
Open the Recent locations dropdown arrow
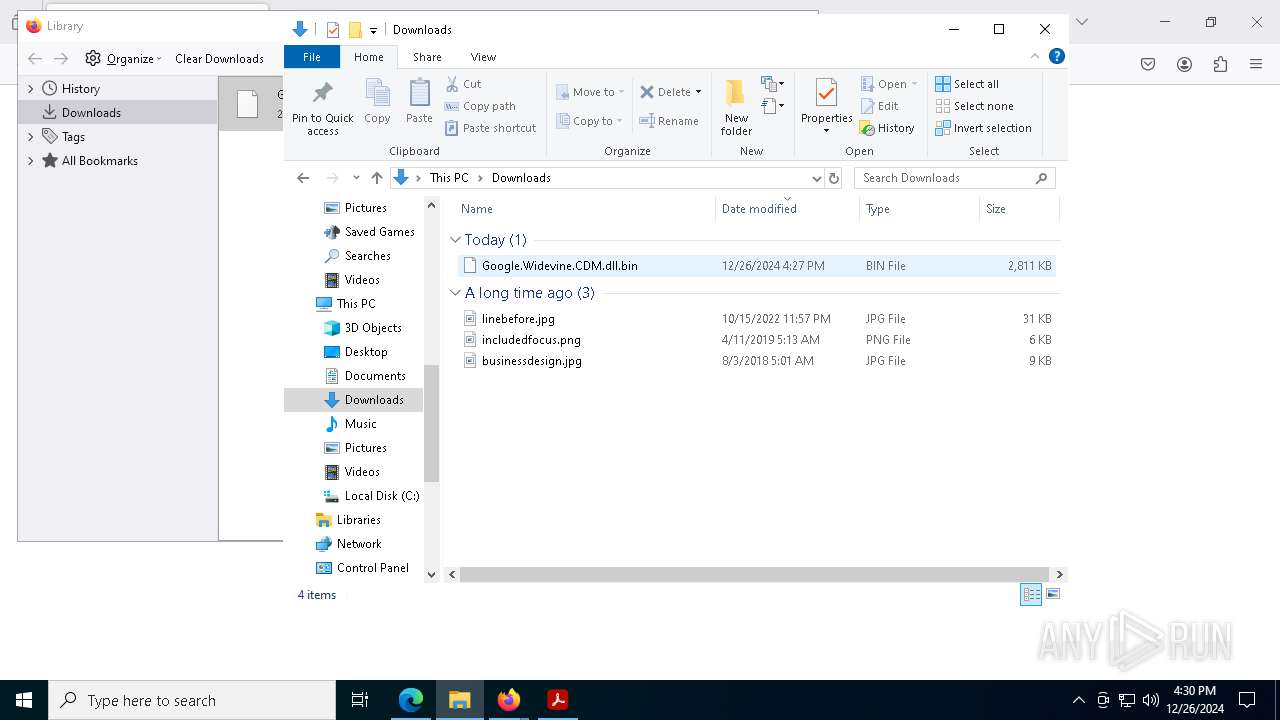click(x=355, y=178)
